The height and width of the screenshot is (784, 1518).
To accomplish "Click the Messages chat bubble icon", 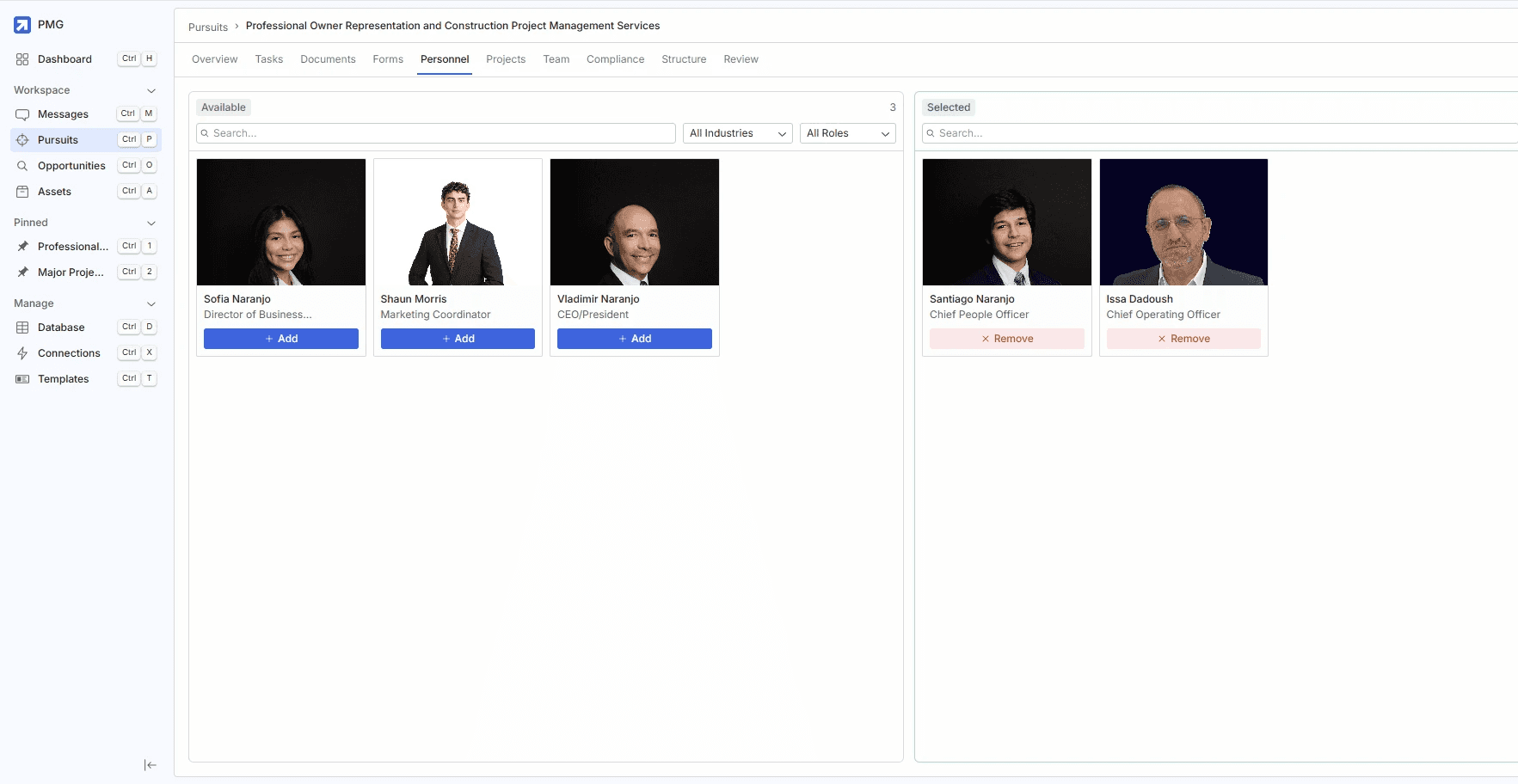I will click(22, 113).
